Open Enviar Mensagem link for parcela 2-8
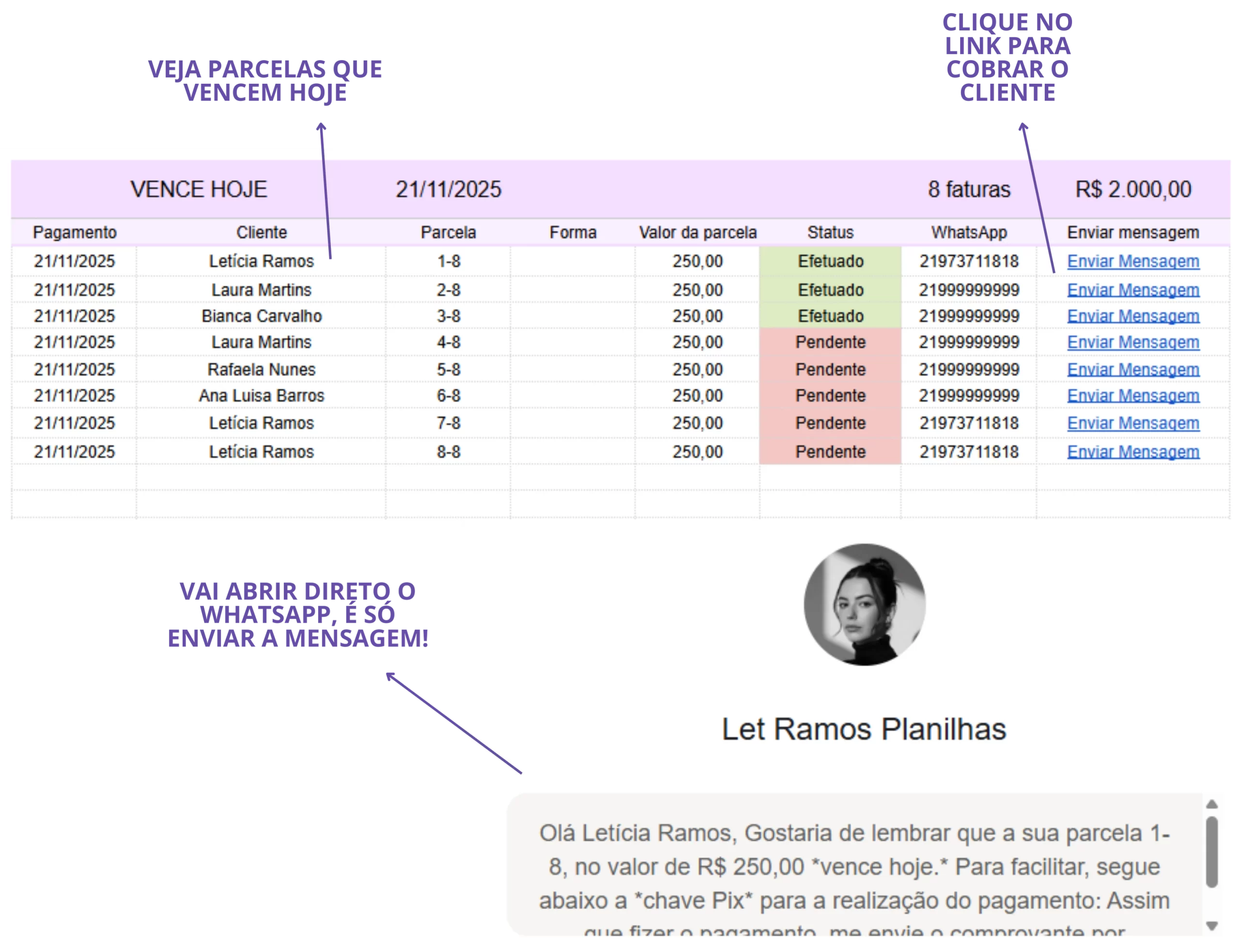Screen dimensions: 1240x952 [x=1132, y=290]
